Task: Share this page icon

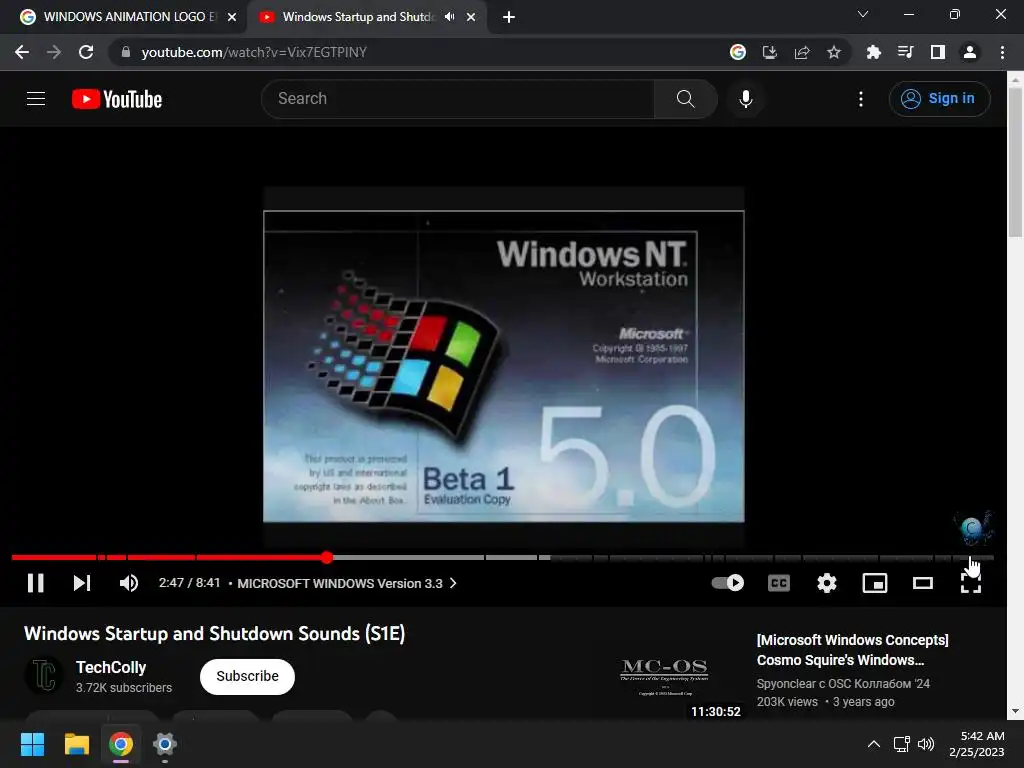Action: click(802, 52)
